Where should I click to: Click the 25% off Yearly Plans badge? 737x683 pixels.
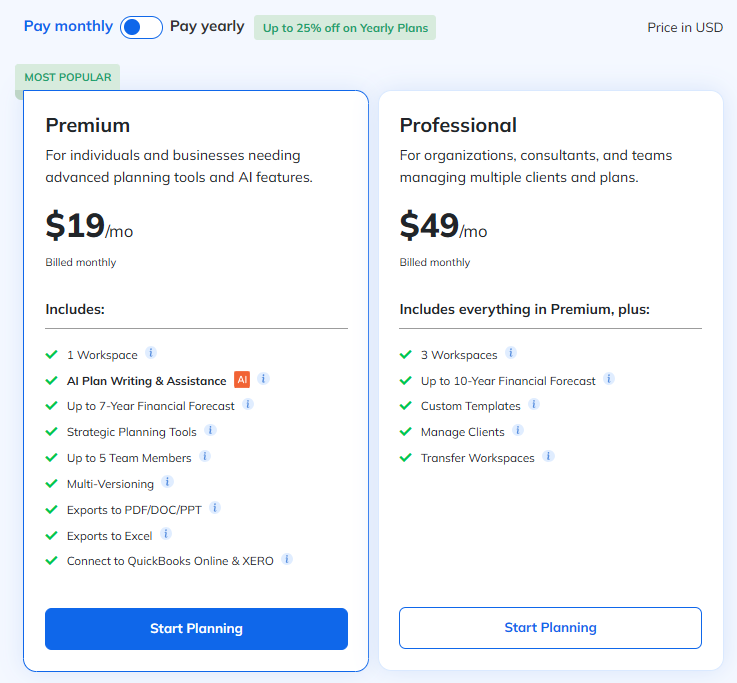click(345, 28)
